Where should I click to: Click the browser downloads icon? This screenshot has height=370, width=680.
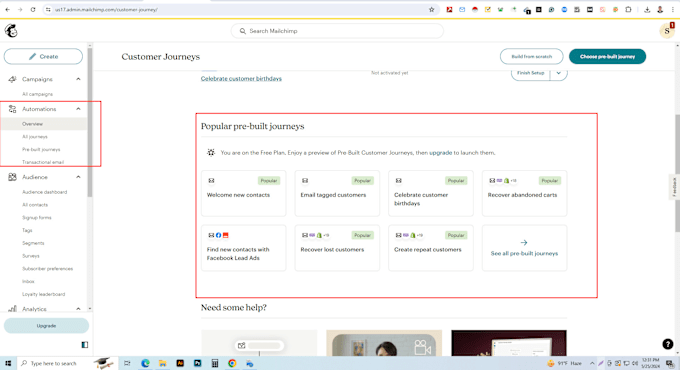[x=647, y=10]
